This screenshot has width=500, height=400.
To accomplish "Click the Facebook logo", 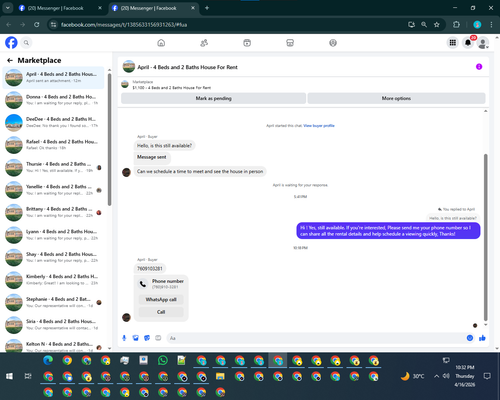I will point(11,43).
